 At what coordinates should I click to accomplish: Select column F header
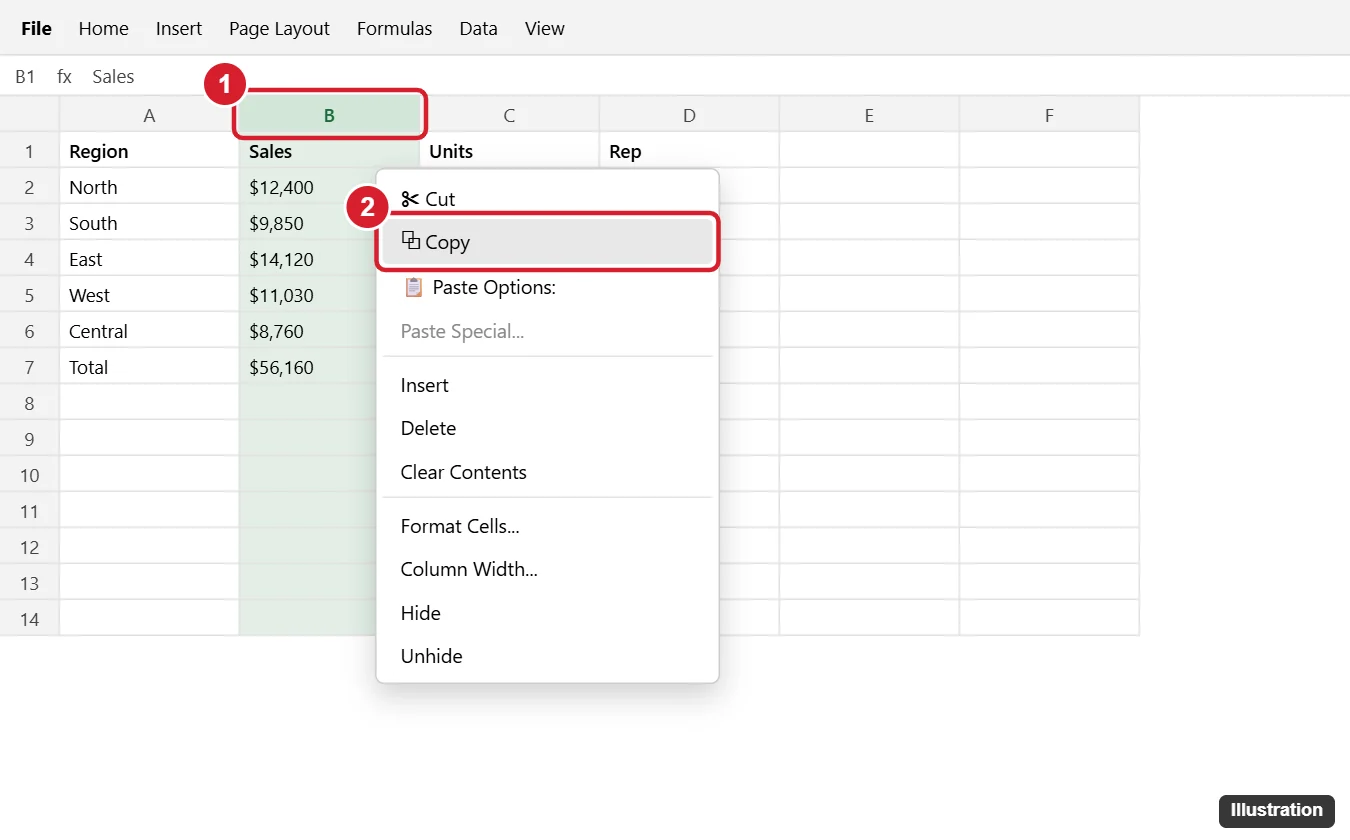[x=1049, y=115]
